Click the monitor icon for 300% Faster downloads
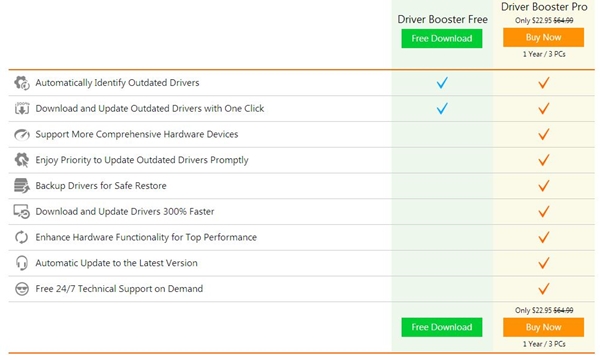The width and height of the screenshot is (600, 360). click(x=22, y=212)
